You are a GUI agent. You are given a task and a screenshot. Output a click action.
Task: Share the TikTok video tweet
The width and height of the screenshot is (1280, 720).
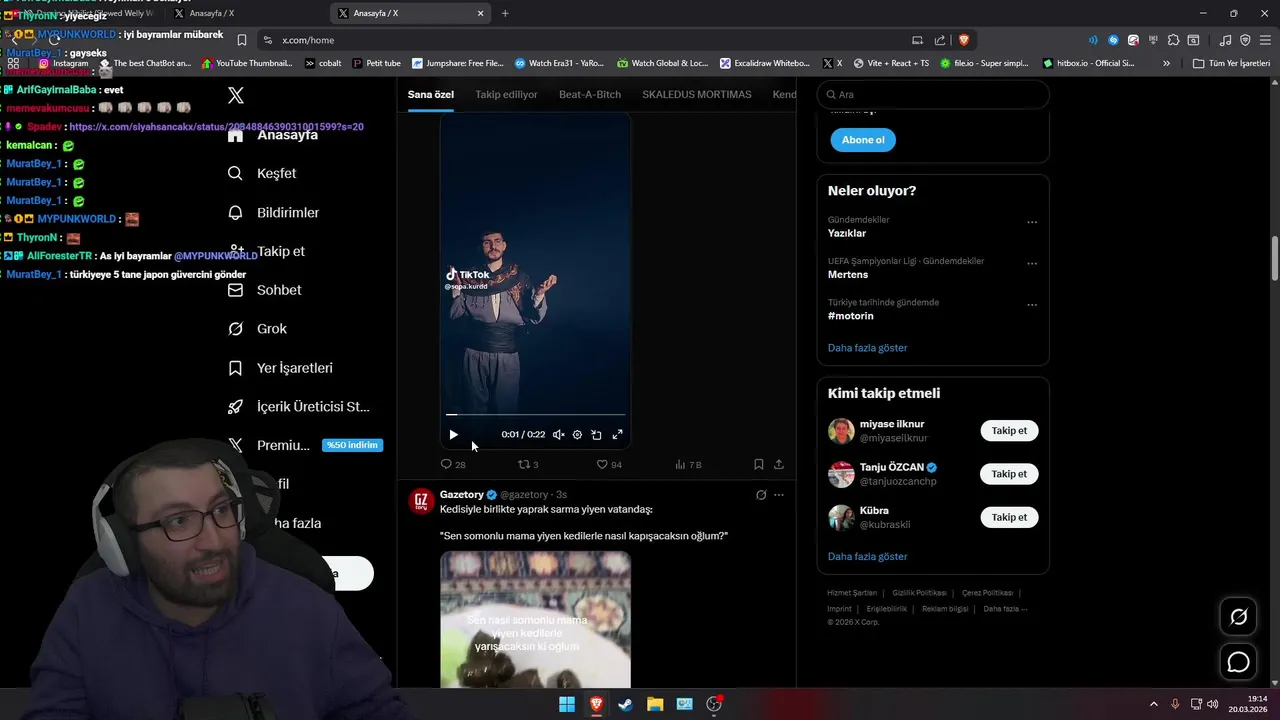pos(779,464)
